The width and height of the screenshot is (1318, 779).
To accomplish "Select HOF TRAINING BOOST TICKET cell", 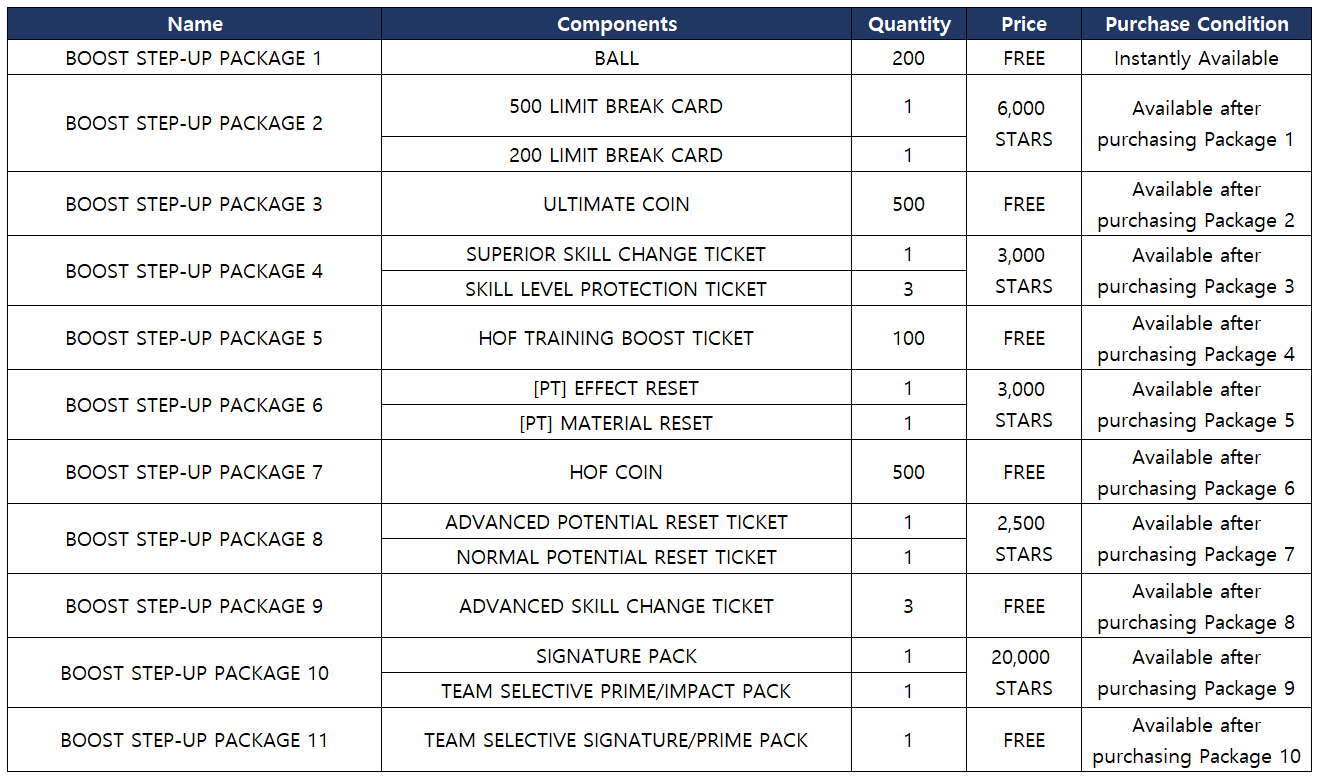I will tap(616, 338).
